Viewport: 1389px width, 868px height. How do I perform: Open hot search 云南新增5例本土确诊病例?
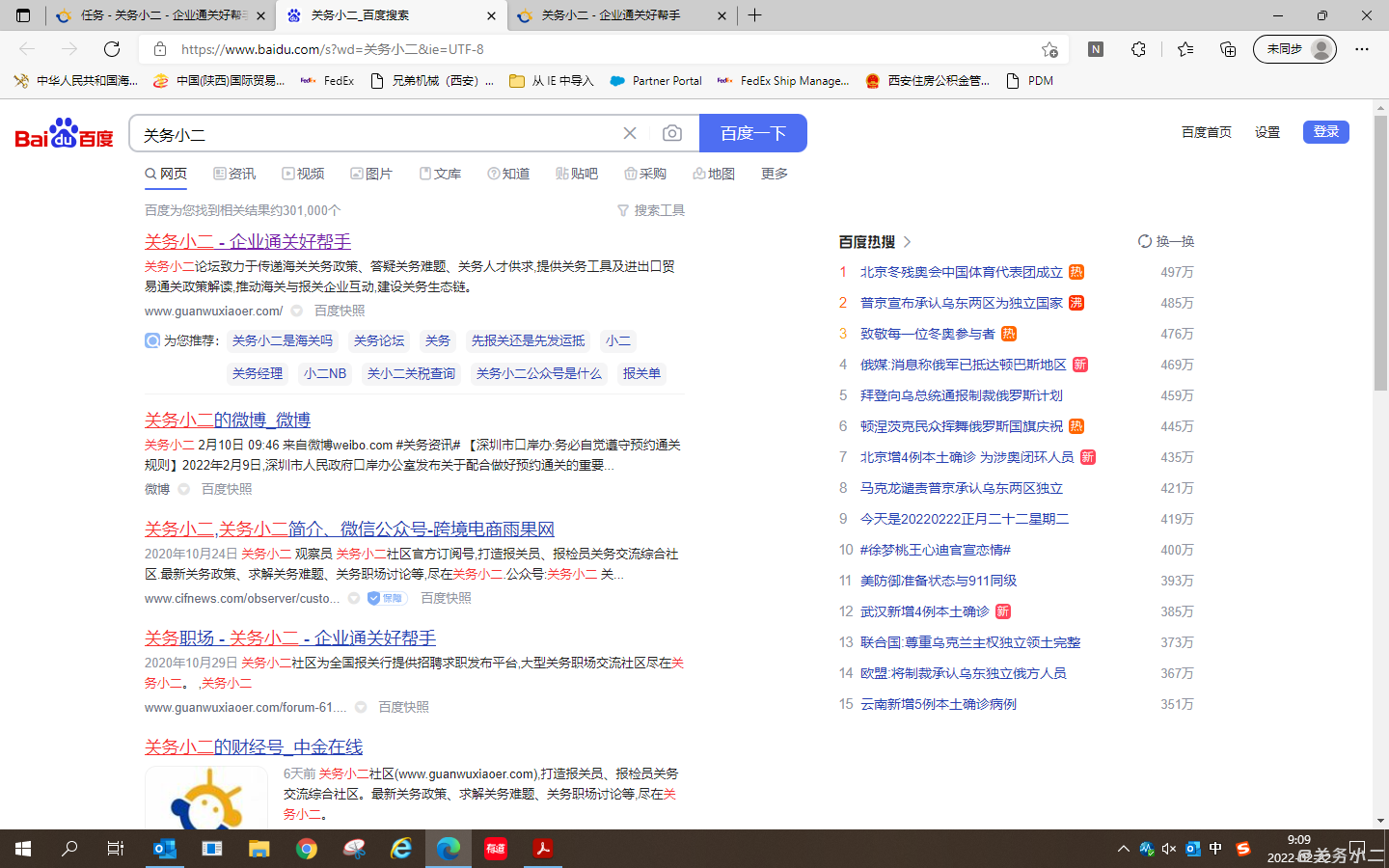point(939,704)
